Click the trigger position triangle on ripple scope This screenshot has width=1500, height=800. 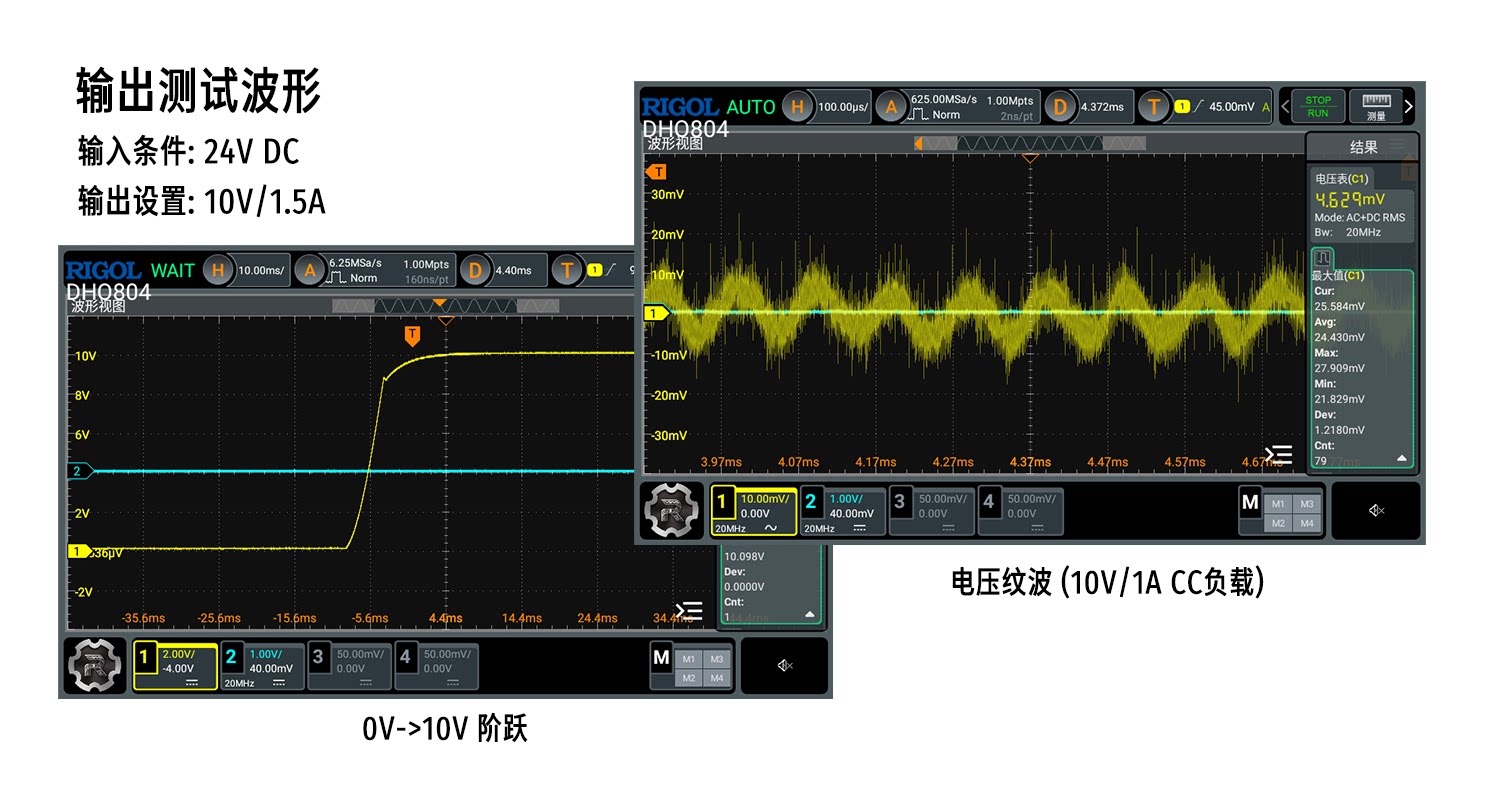[x=1029, y=158]
